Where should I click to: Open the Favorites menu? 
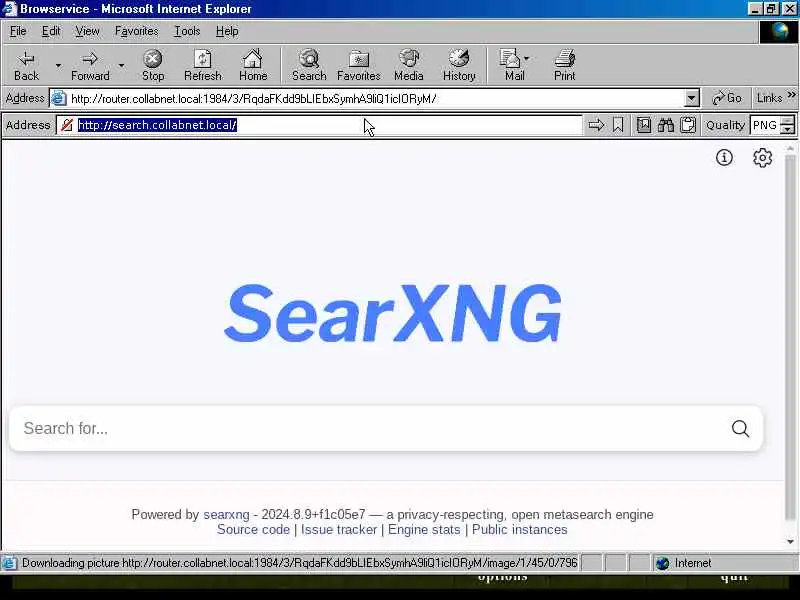pyautogui.click(x=136, y=31)
